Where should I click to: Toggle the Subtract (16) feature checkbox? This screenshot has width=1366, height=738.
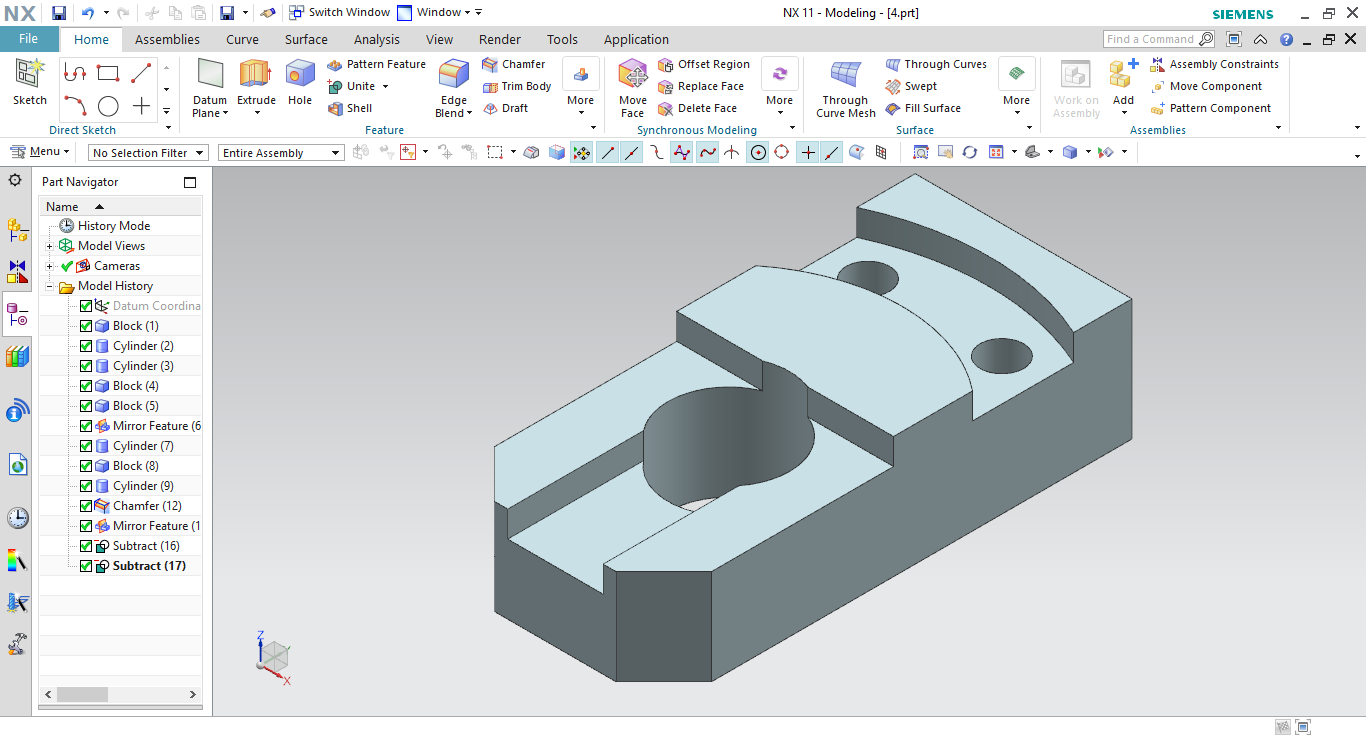(86, 546)
